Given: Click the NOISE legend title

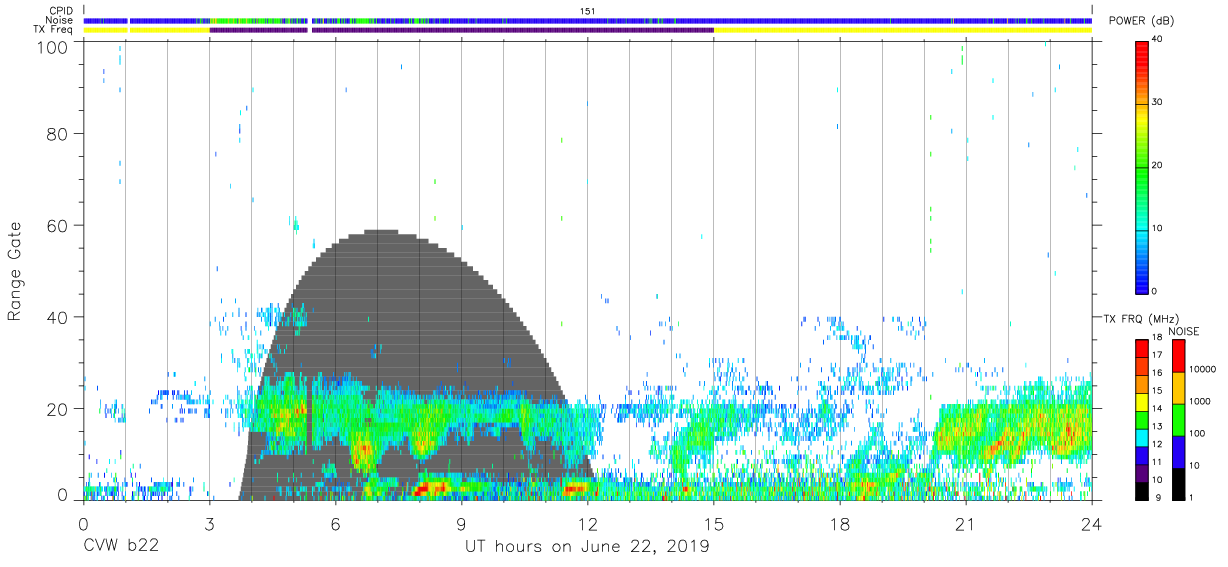Looking at the screenshot, I should click(x=1183, y=331).
